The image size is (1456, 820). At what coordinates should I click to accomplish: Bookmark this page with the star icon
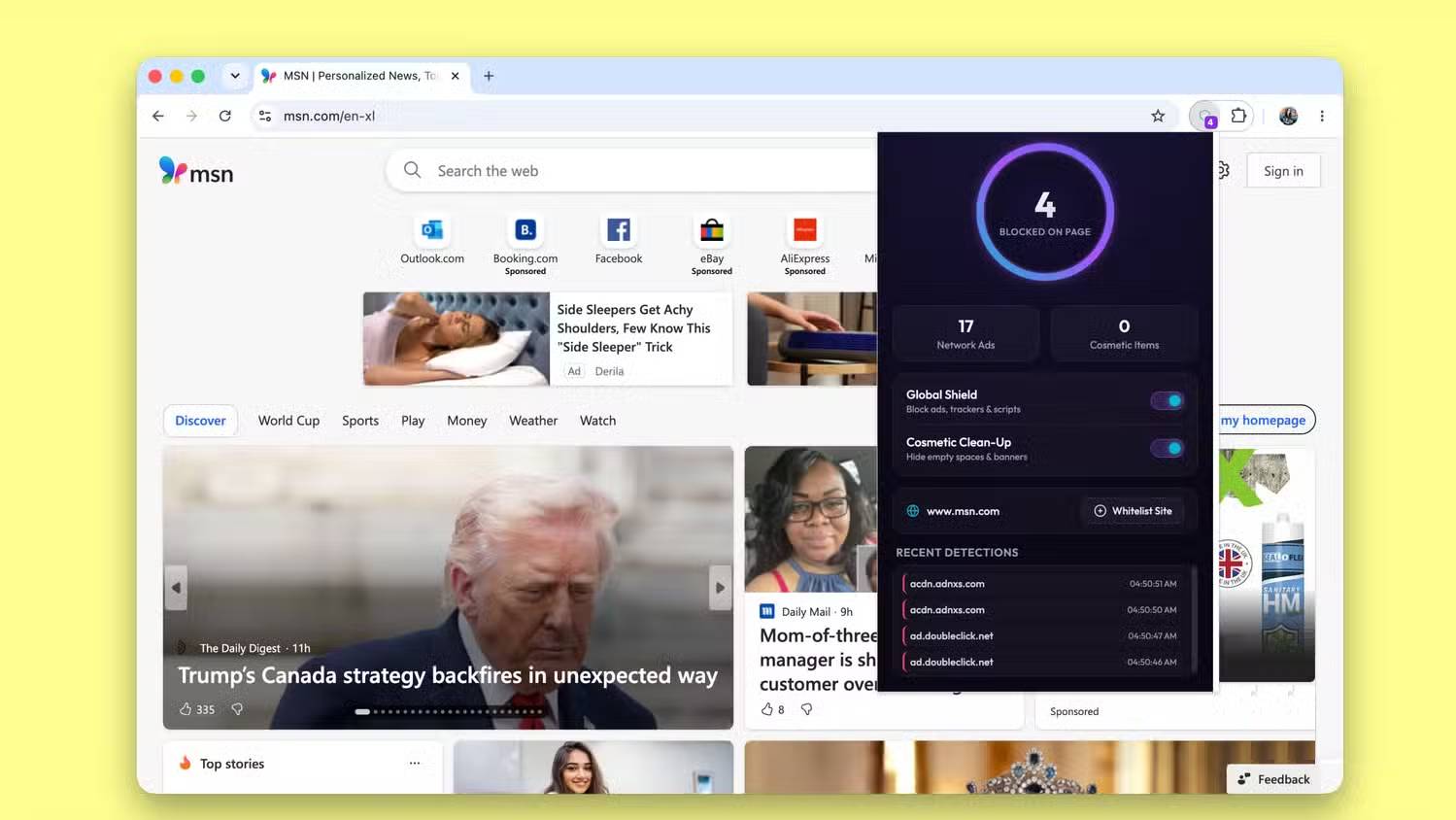point(1158,116)
